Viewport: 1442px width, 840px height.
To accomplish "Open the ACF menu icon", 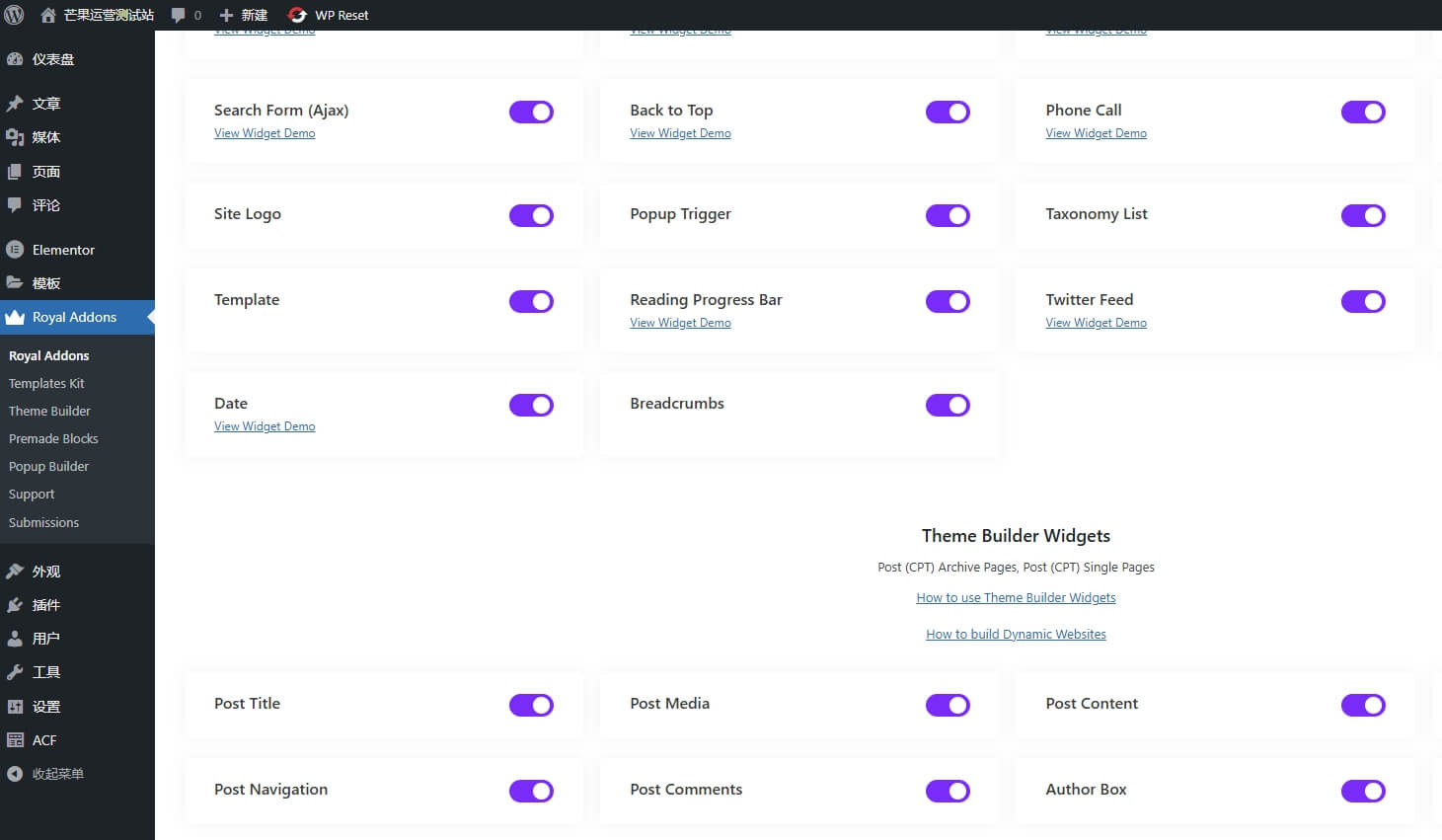I will [x=15, y=740].
